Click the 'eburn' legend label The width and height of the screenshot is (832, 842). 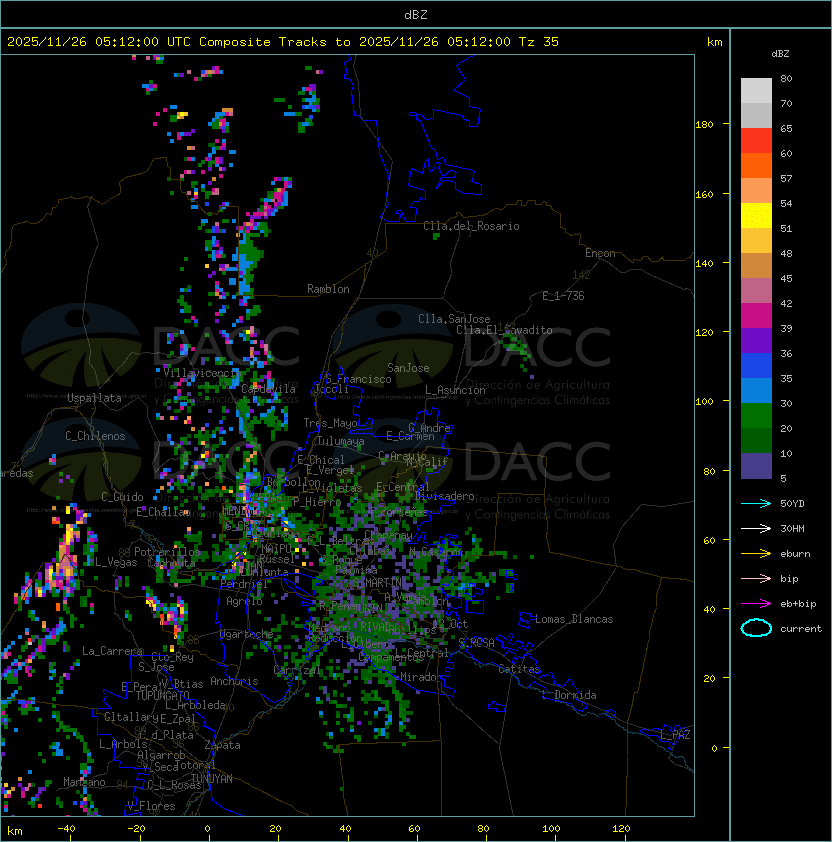(795, 554)
